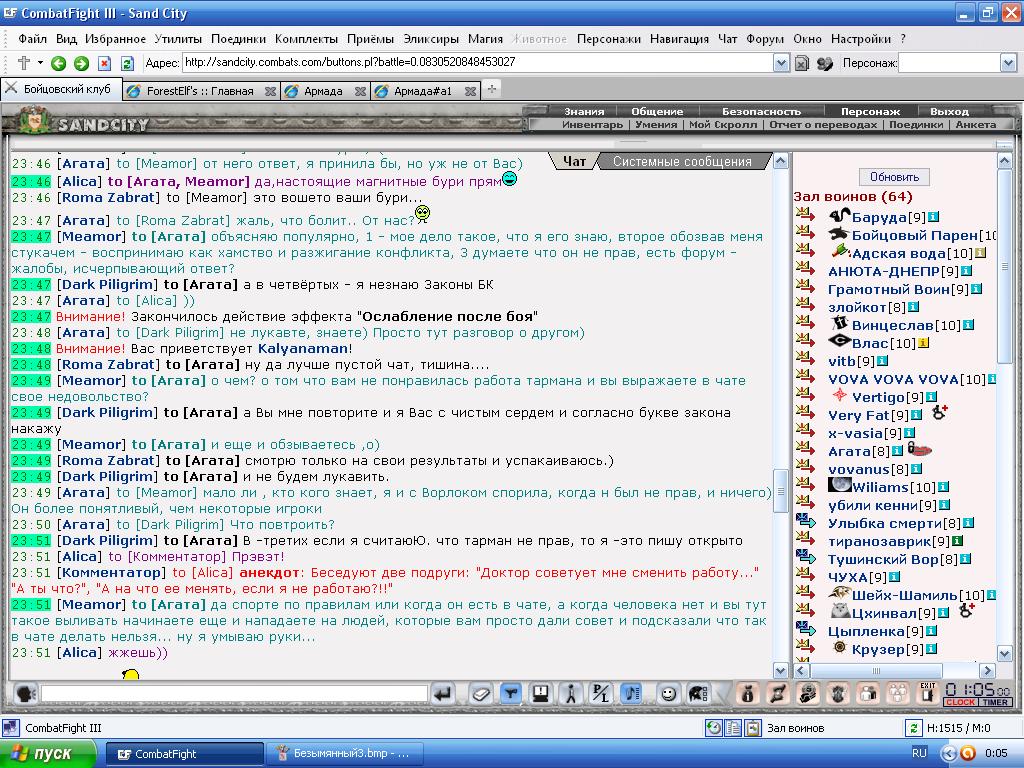The image size is (1024, 768).
Task: Switch to the Системные сообщения tab
Action: point(682,161)
